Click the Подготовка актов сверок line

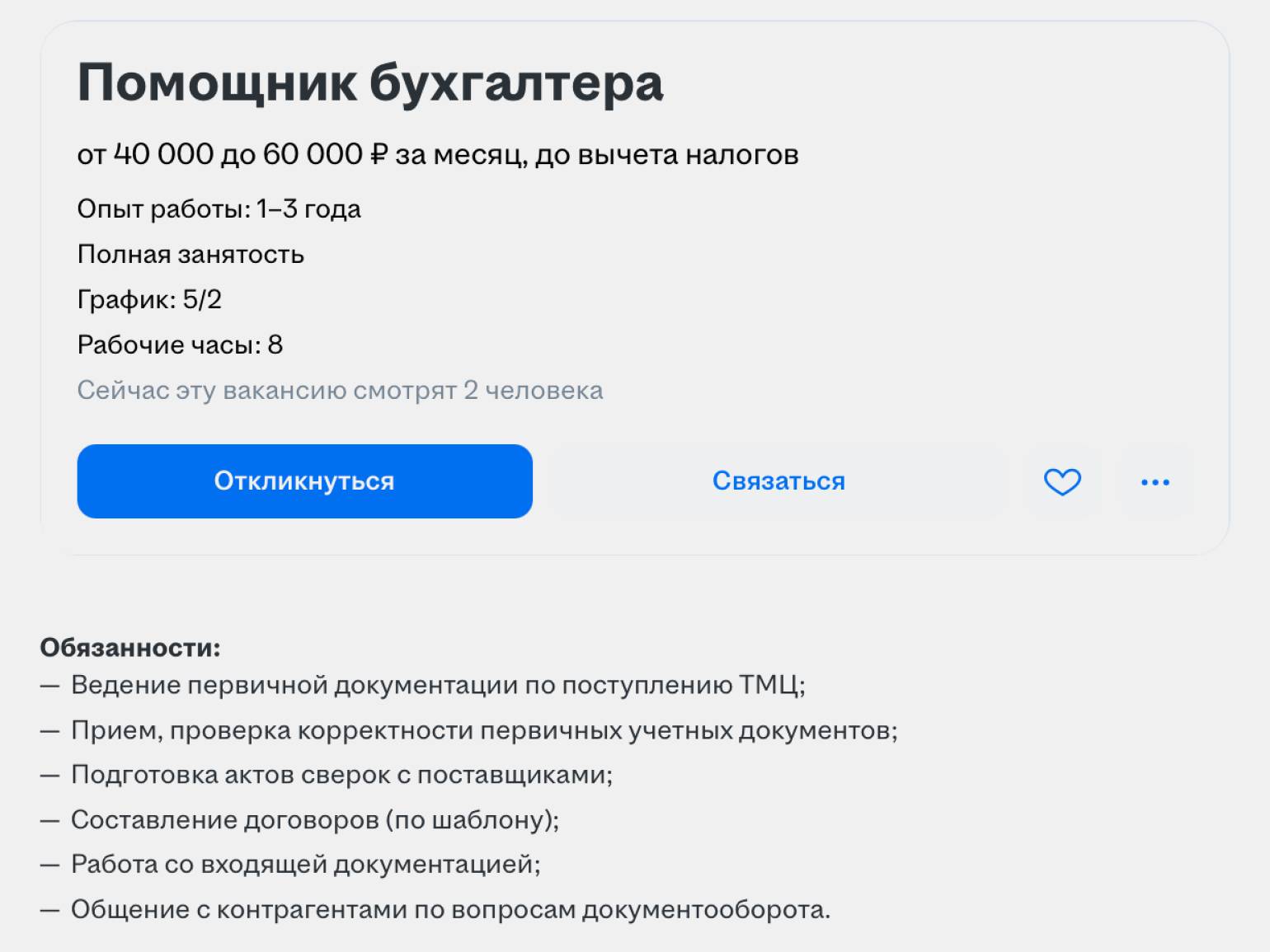(x=341, y=775)
